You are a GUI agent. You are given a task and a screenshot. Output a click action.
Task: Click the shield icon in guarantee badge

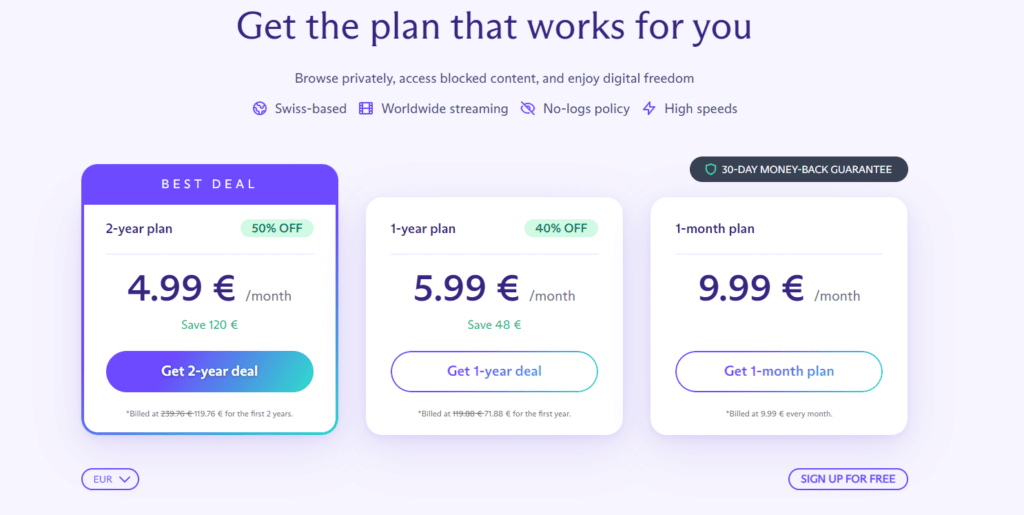pyautogui.click(x=711, y=170)
